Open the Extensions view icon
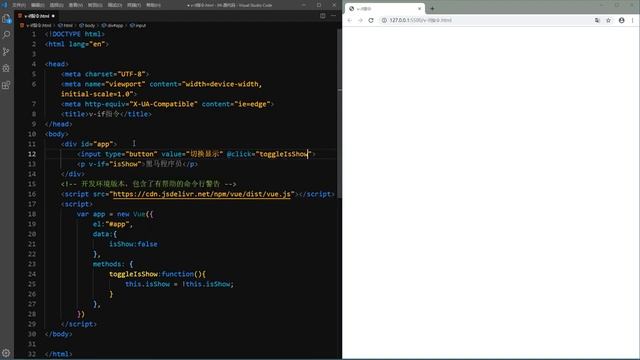This screenshot has height=360, width=640. (6, 85)
